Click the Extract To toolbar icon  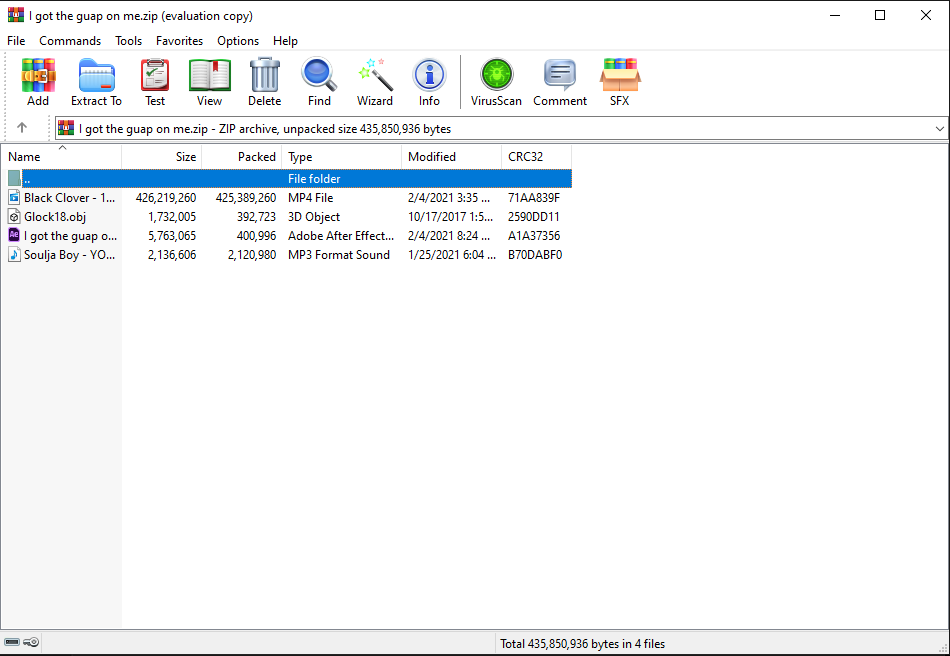point(96,75)
